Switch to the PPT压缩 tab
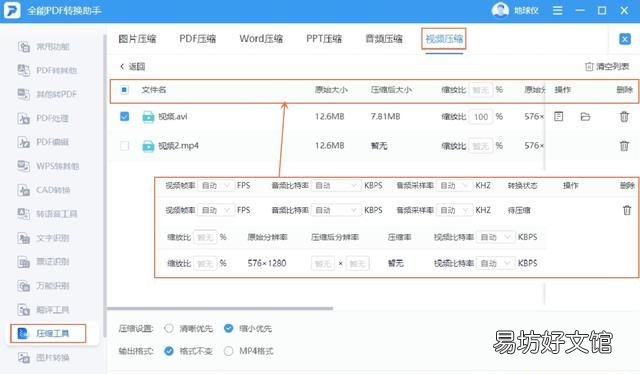 click(324, 39)
